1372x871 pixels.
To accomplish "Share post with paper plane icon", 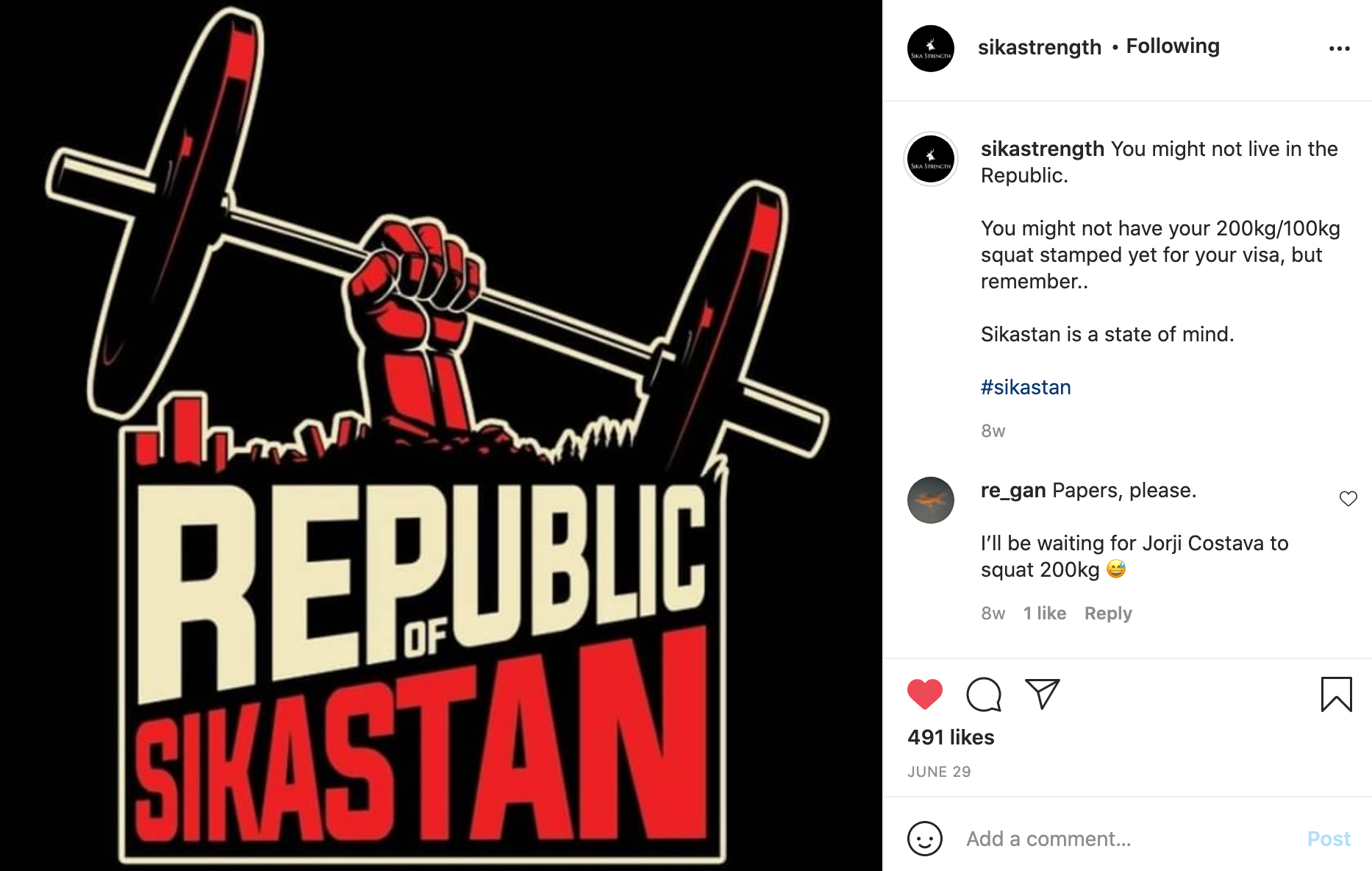I will (1043, 694).
